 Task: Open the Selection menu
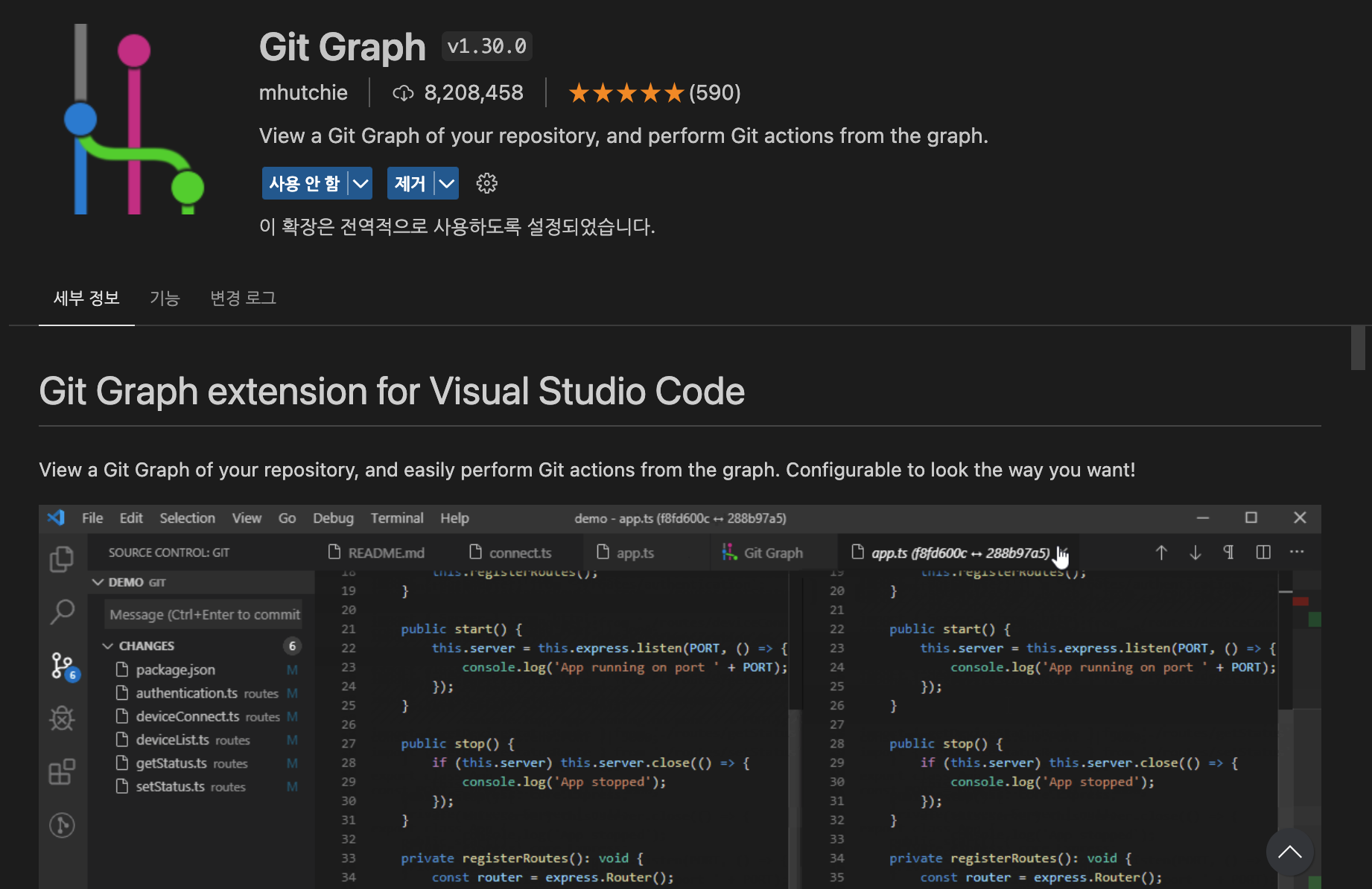tap(187, 517)
